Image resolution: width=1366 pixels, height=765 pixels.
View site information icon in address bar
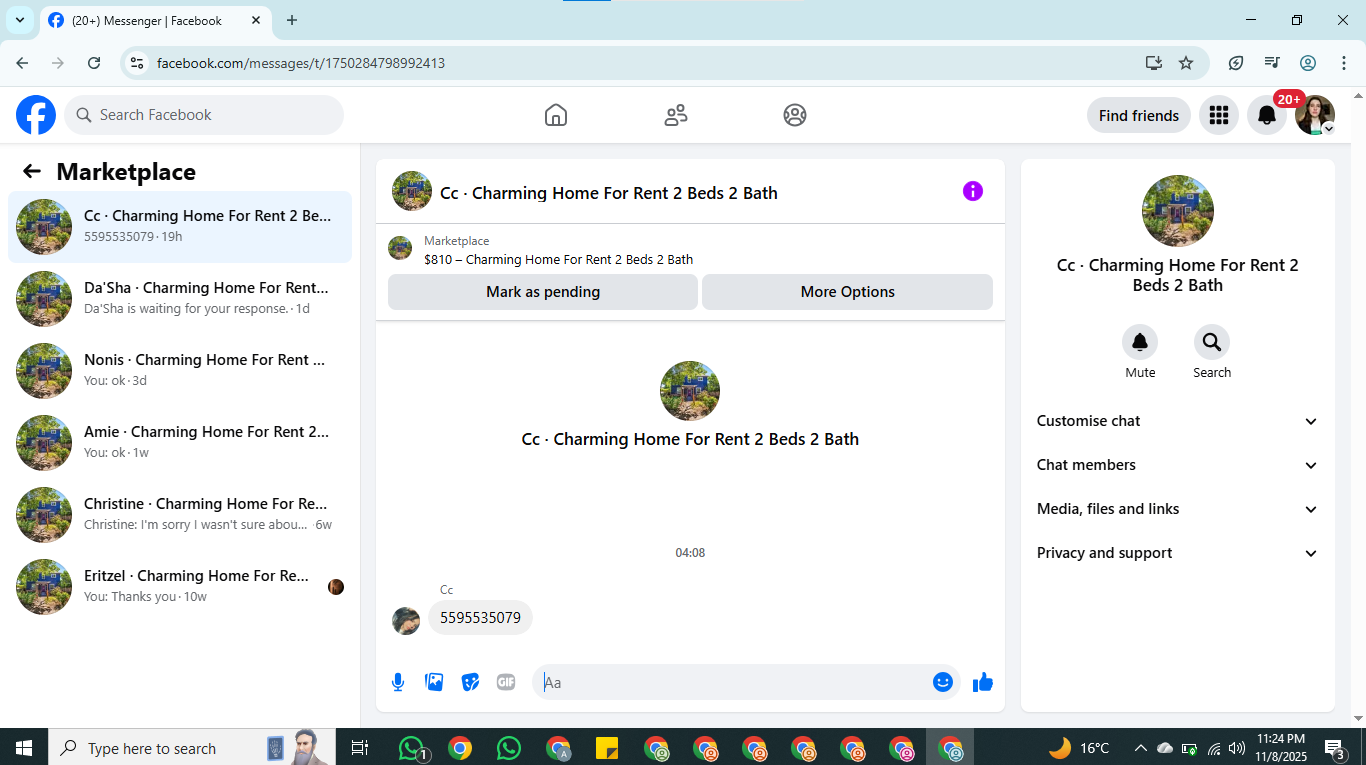pos(138,63)
